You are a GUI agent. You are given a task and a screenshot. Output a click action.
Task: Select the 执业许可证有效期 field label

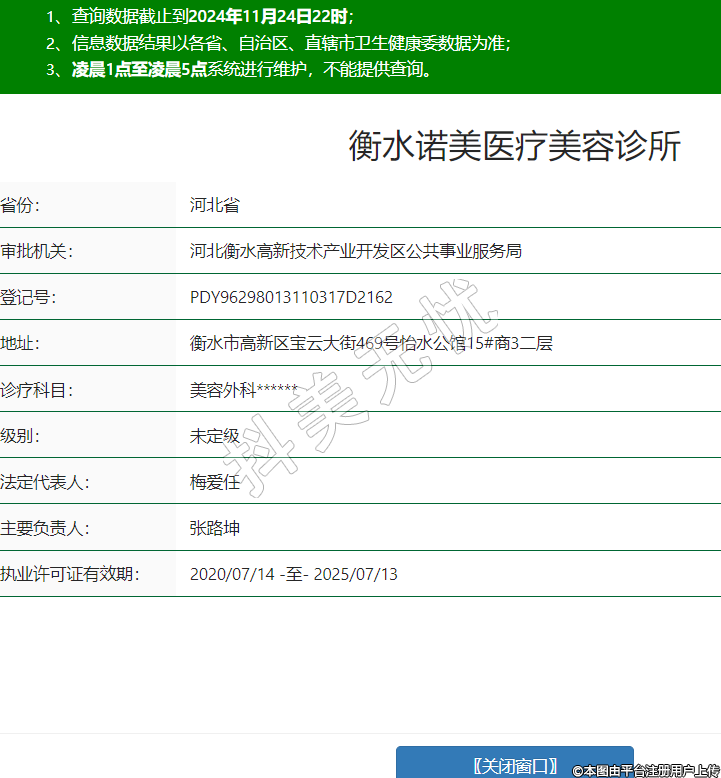pyautogui.click(x=69, y=574)
